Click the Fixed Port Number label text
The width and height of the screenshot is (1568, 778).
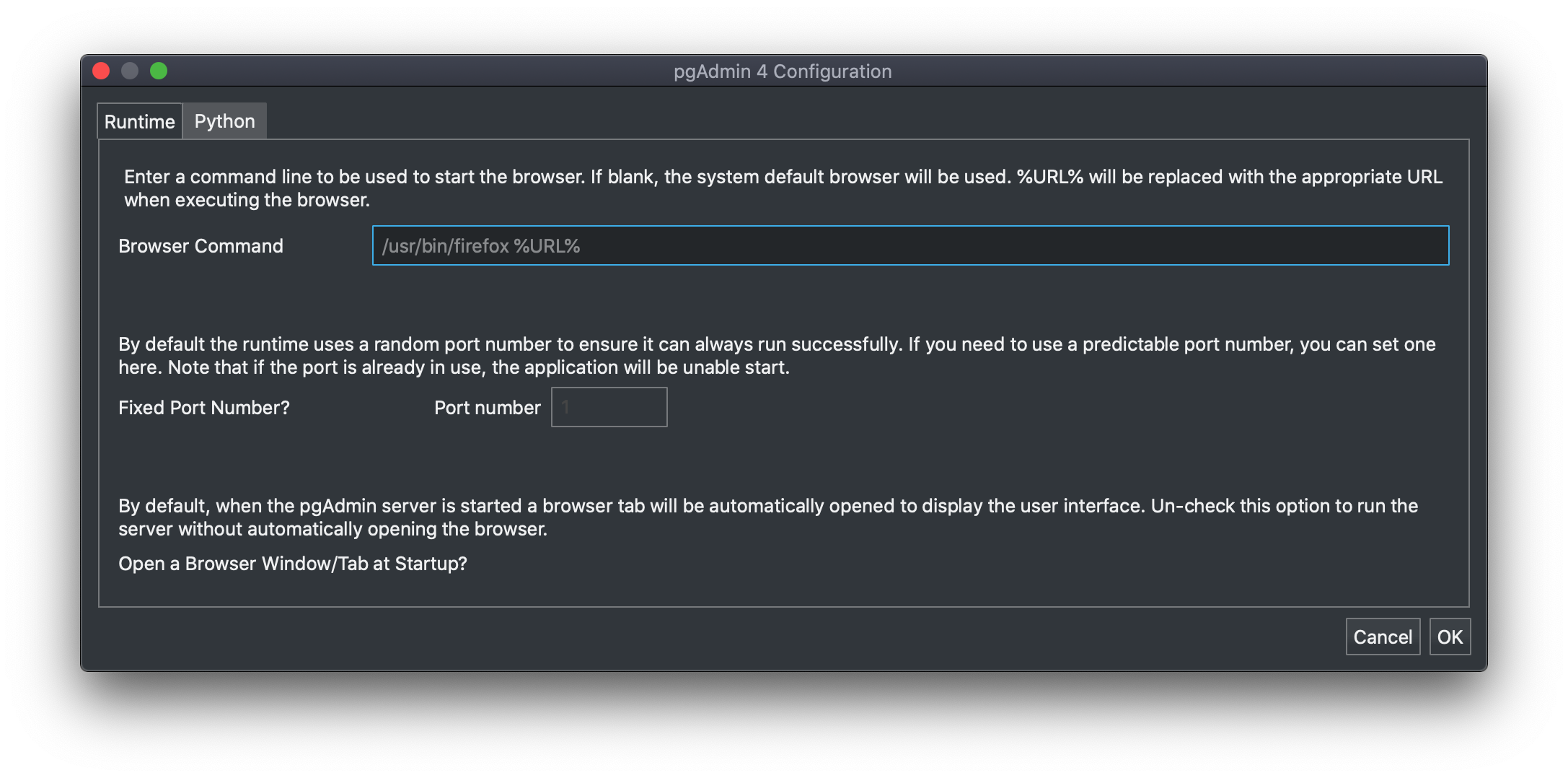[x=203, y=407]
